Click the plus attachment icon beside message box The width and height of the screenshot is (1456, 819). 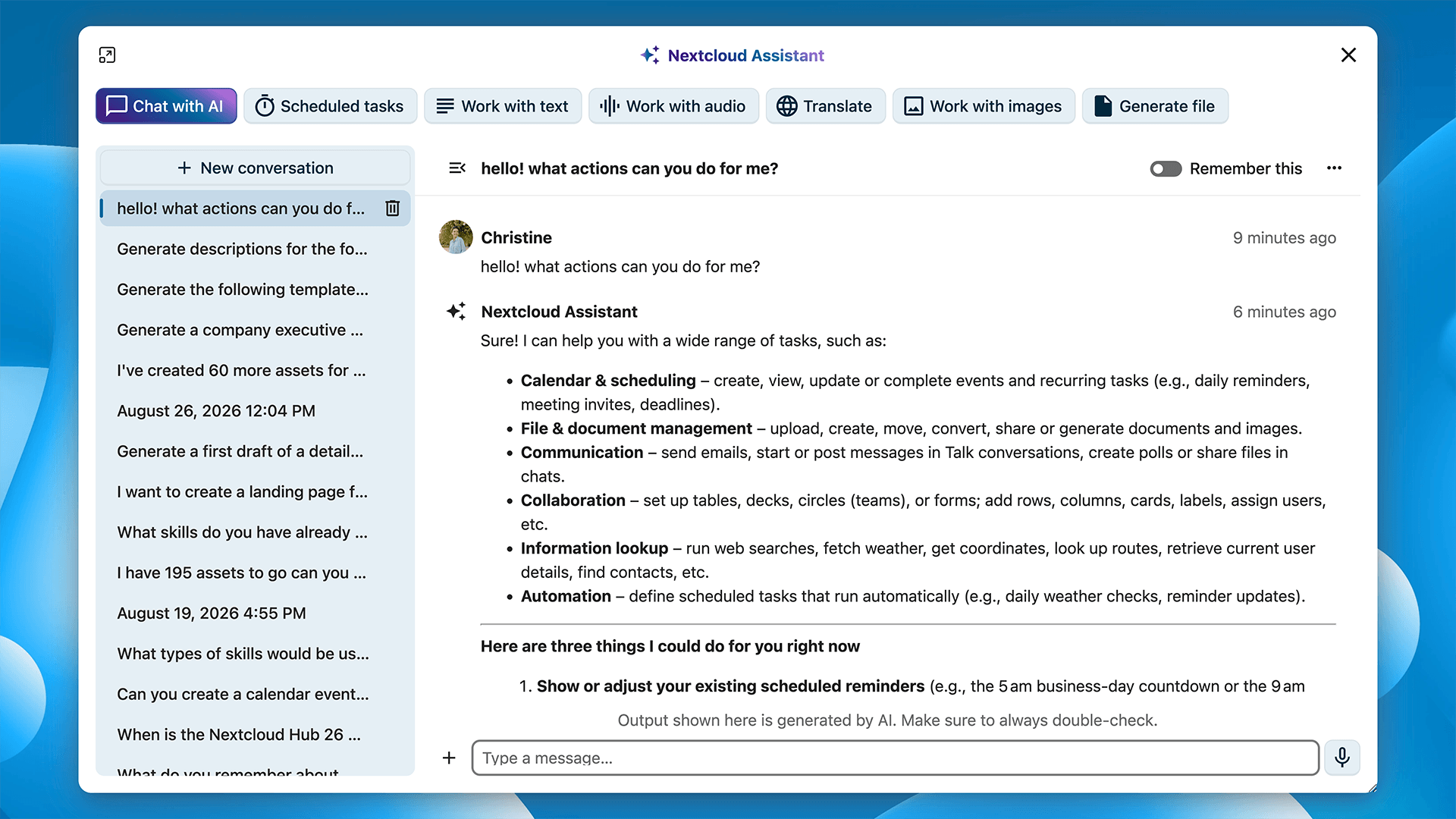point(449,758)
